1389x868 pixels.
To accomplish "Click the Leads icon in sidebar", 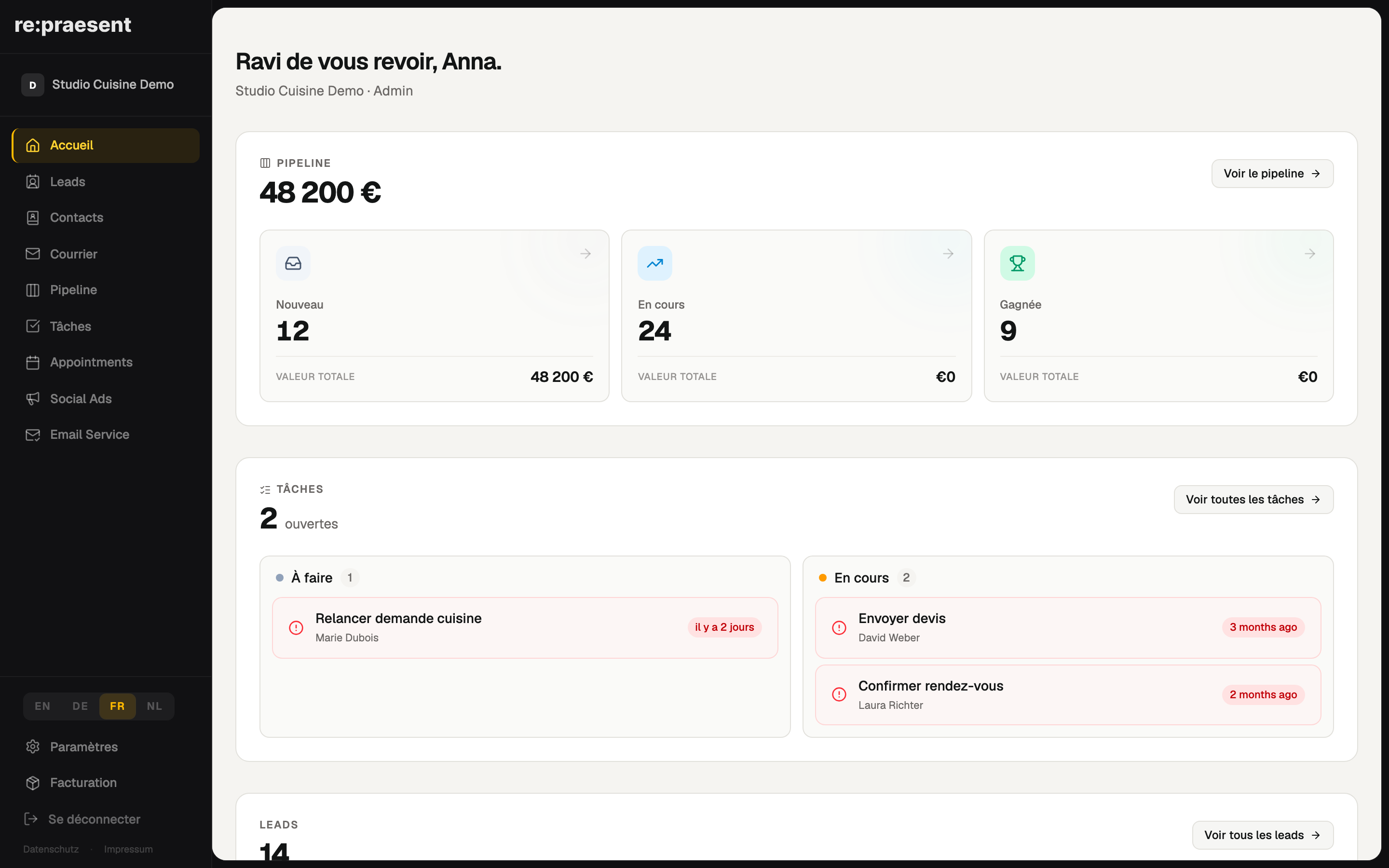I will (x=33, y=182).
